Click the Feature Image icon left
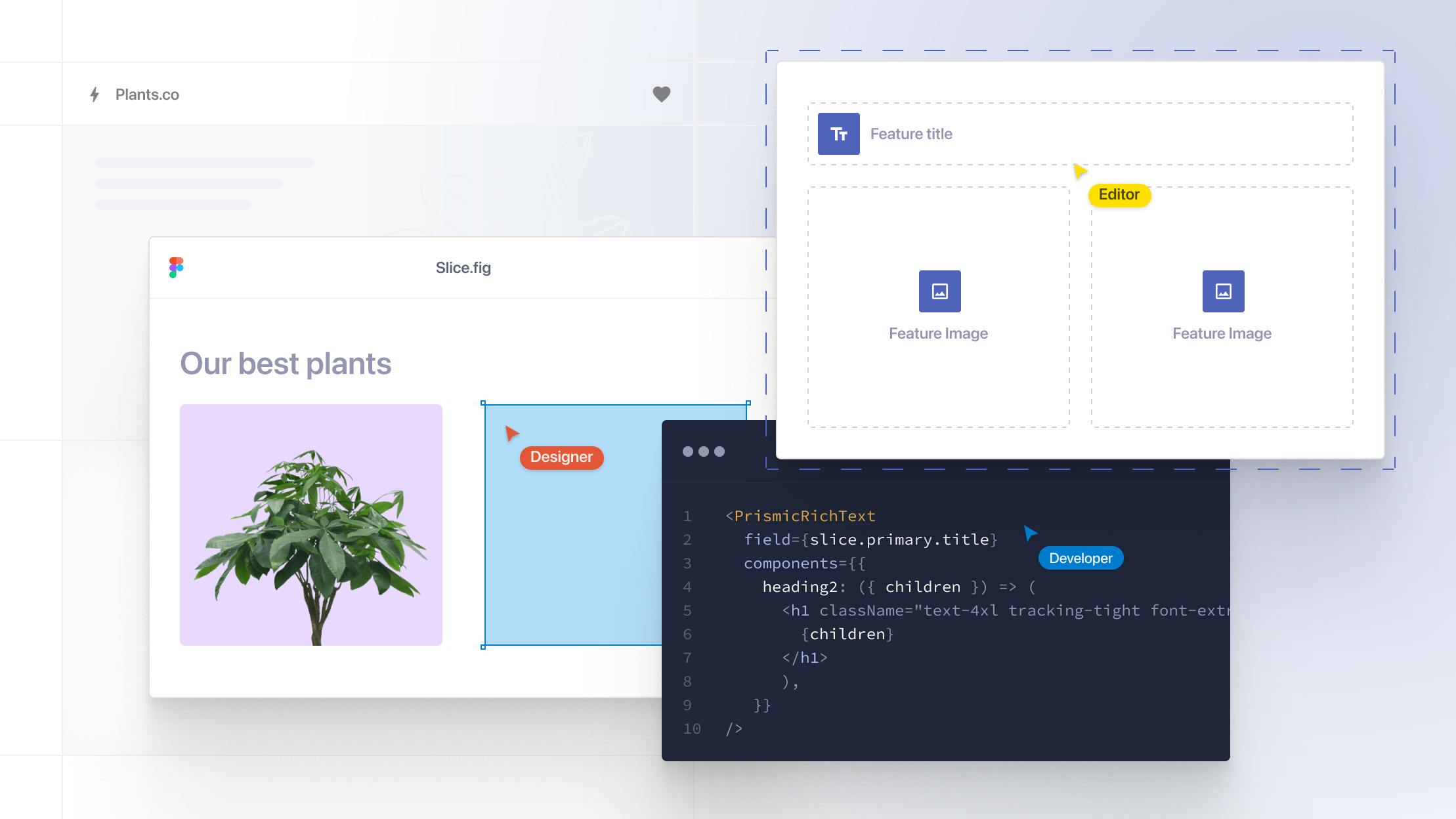Image resolution: width=1456 pixels, height=819 pixels. click(x=938, y=291)
